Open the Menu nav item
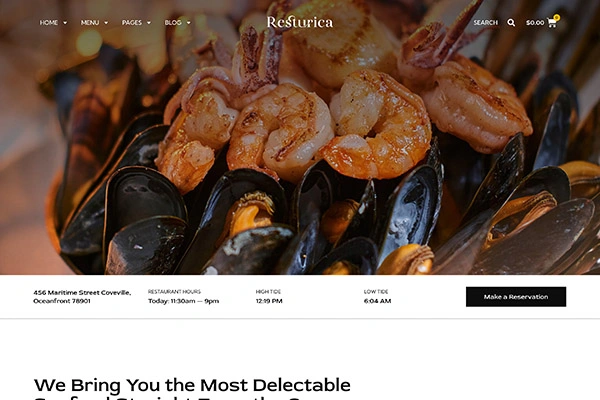Image resolution: width=600 pixels, height=400 pixels. point(90,23)
